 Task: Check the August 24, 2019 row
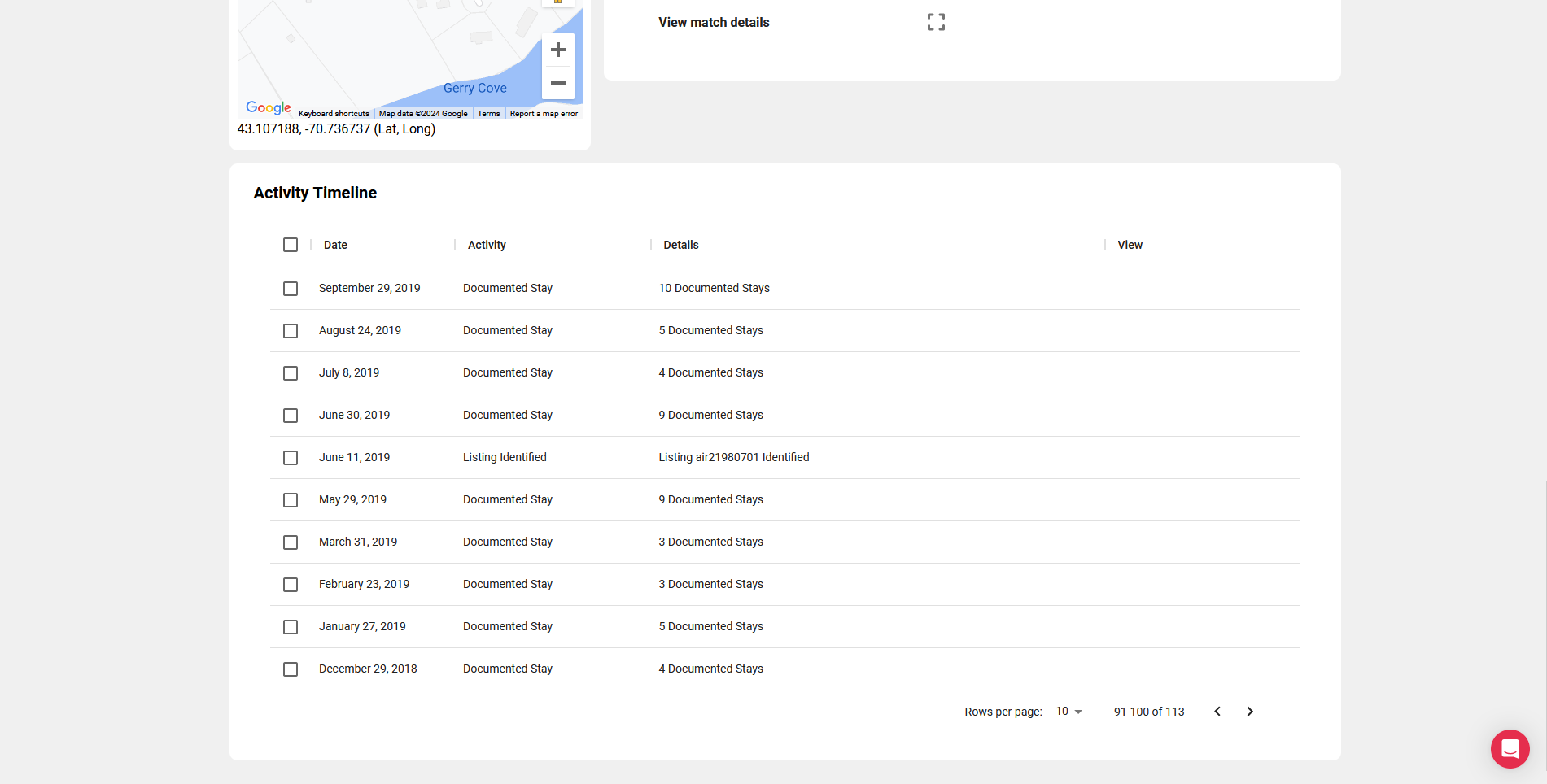[291, 331]
